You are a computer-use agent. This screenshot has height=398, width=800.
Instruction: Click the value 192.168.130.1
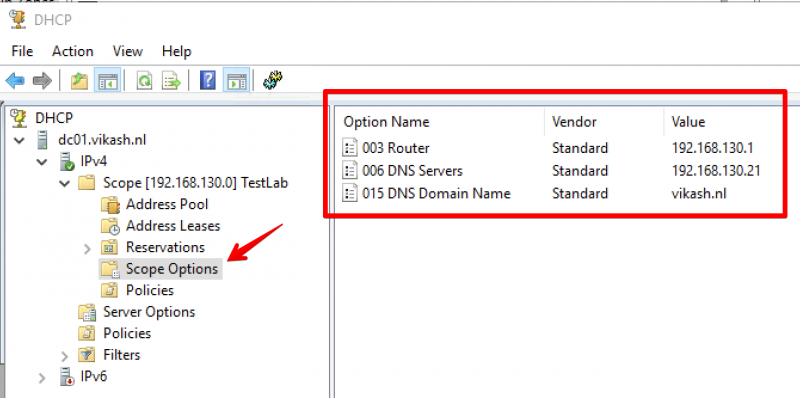coord(712,148)
